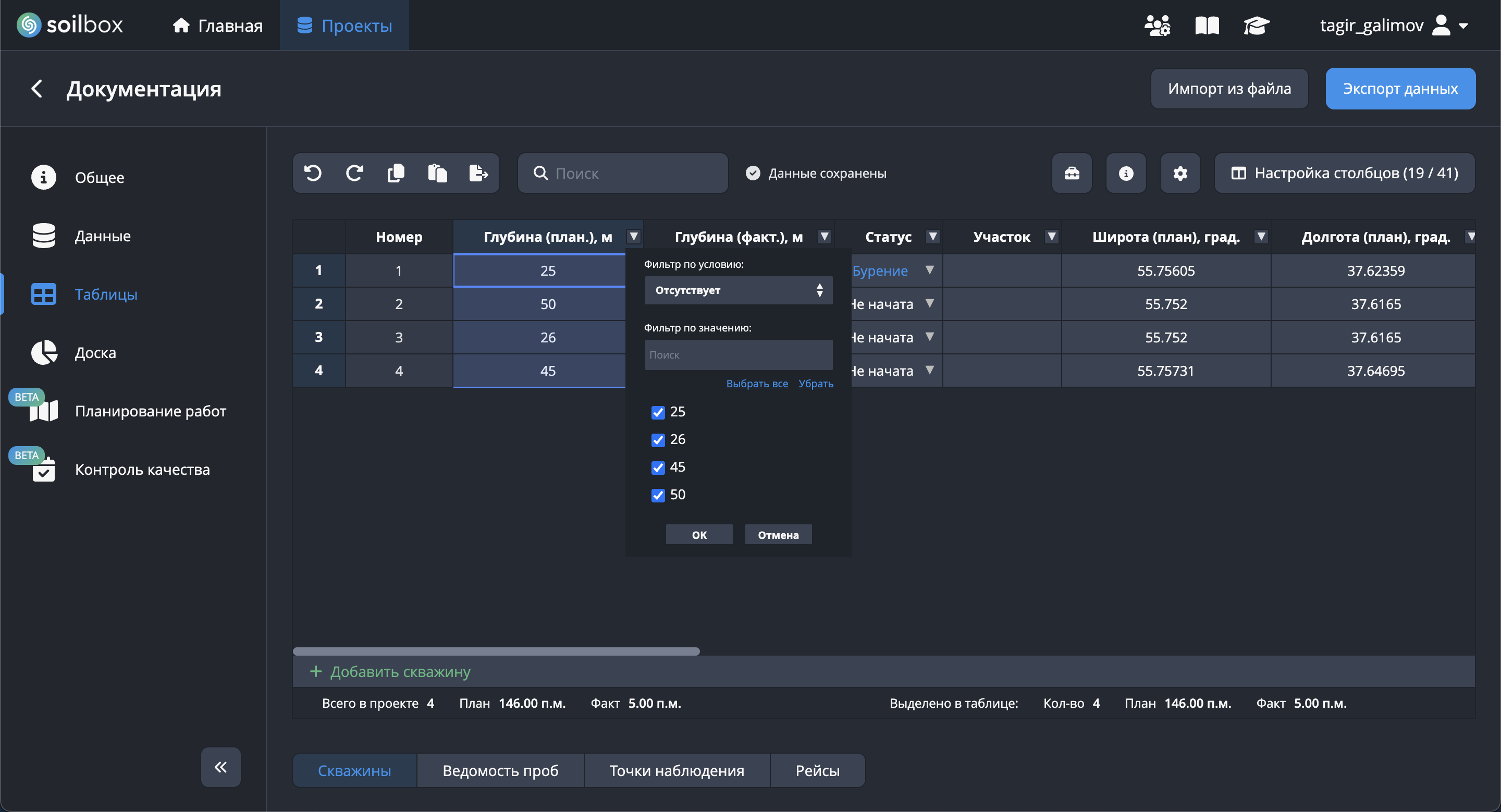Screen dimensions: 1501x812
Task: Uncheck the 45 value checkbox
Action: click(658, 467)
